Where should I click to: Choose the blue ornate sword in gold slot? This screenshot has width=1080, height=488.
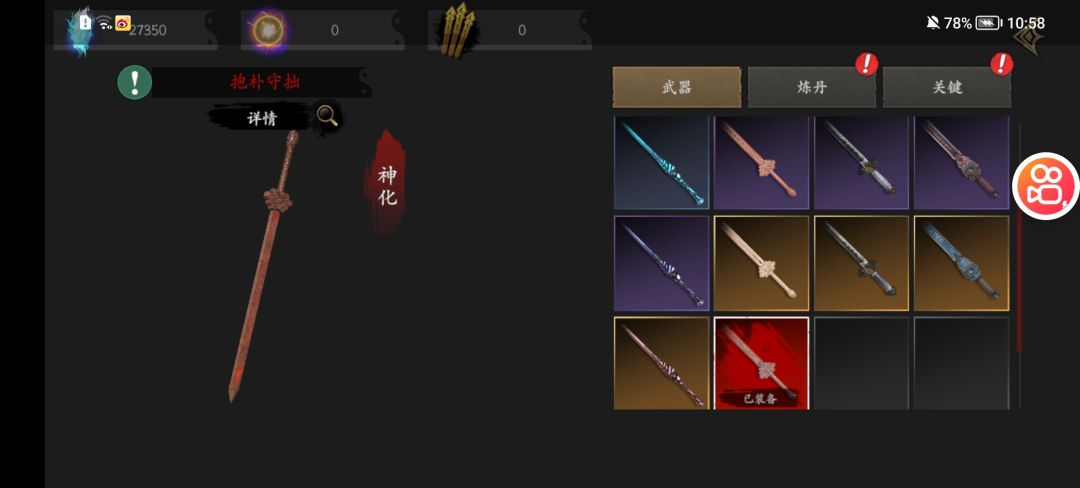(962, 263)
